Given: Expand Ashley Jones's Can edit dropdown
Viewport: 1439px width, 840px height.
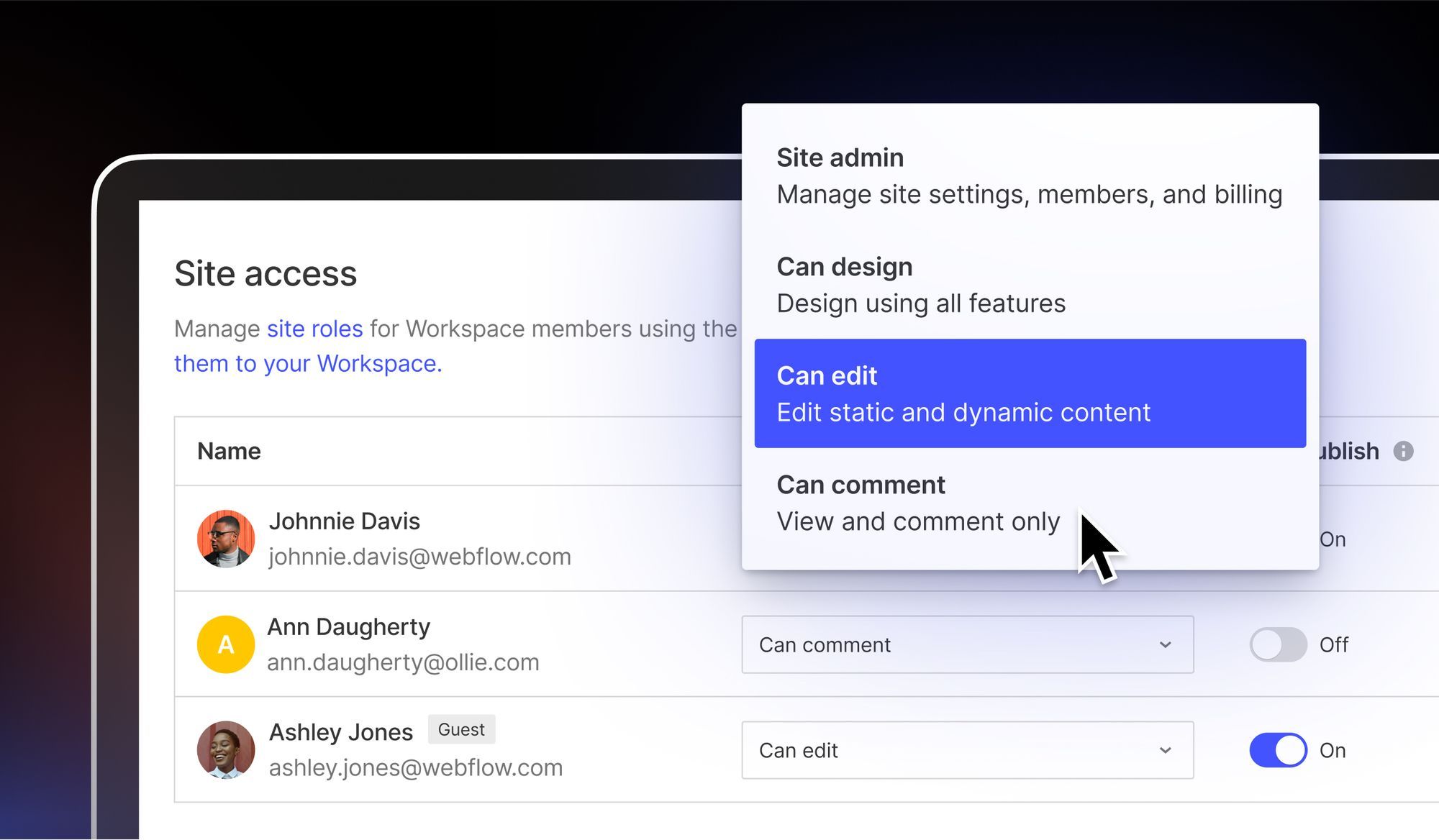Looking at the screenshot, I should click(x=967, y=750).
